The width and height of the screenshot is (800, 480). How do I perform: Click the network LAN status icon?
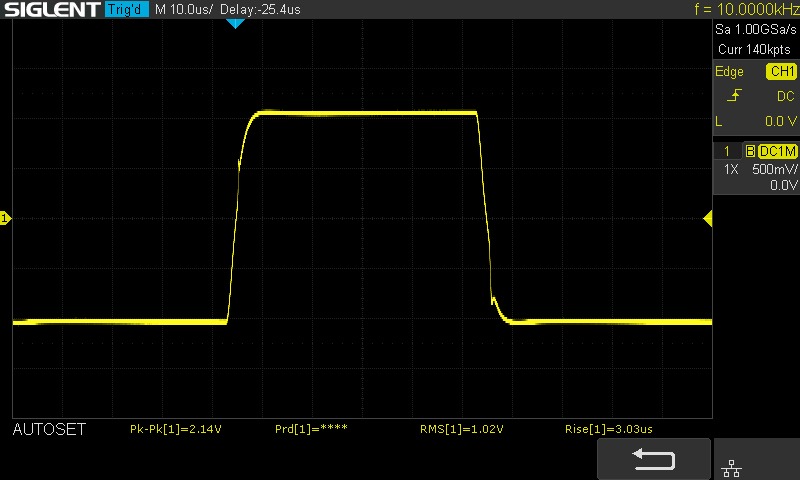tap(732, 468)
